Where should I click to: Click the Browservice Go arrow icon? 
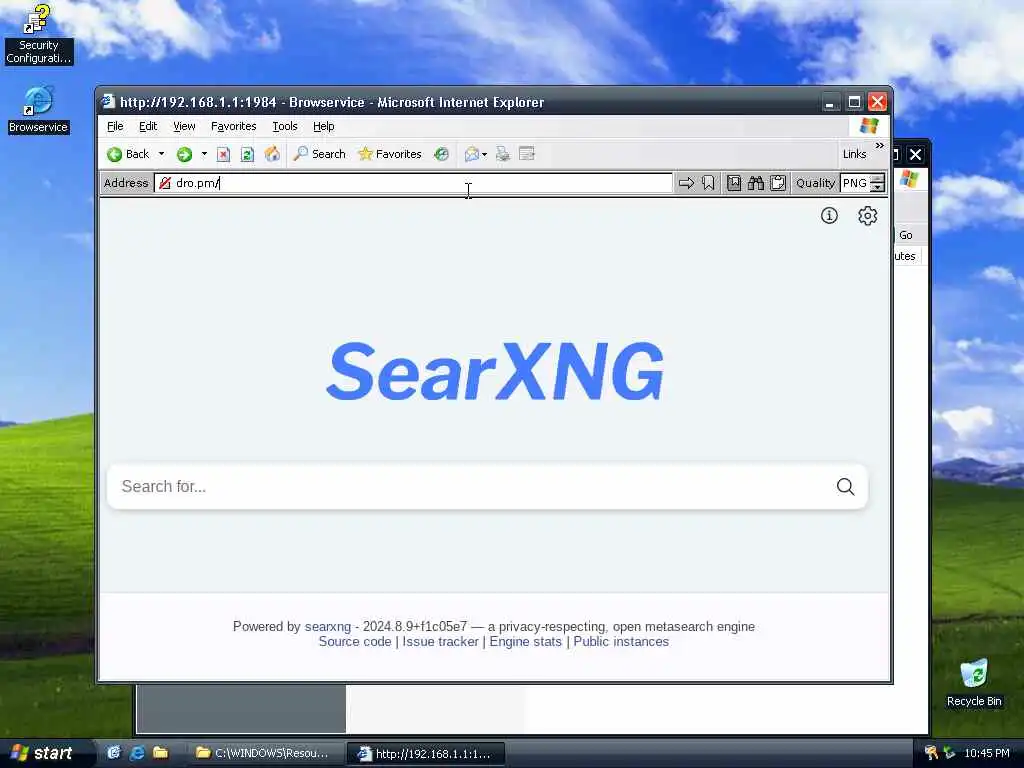coord(686,183)
